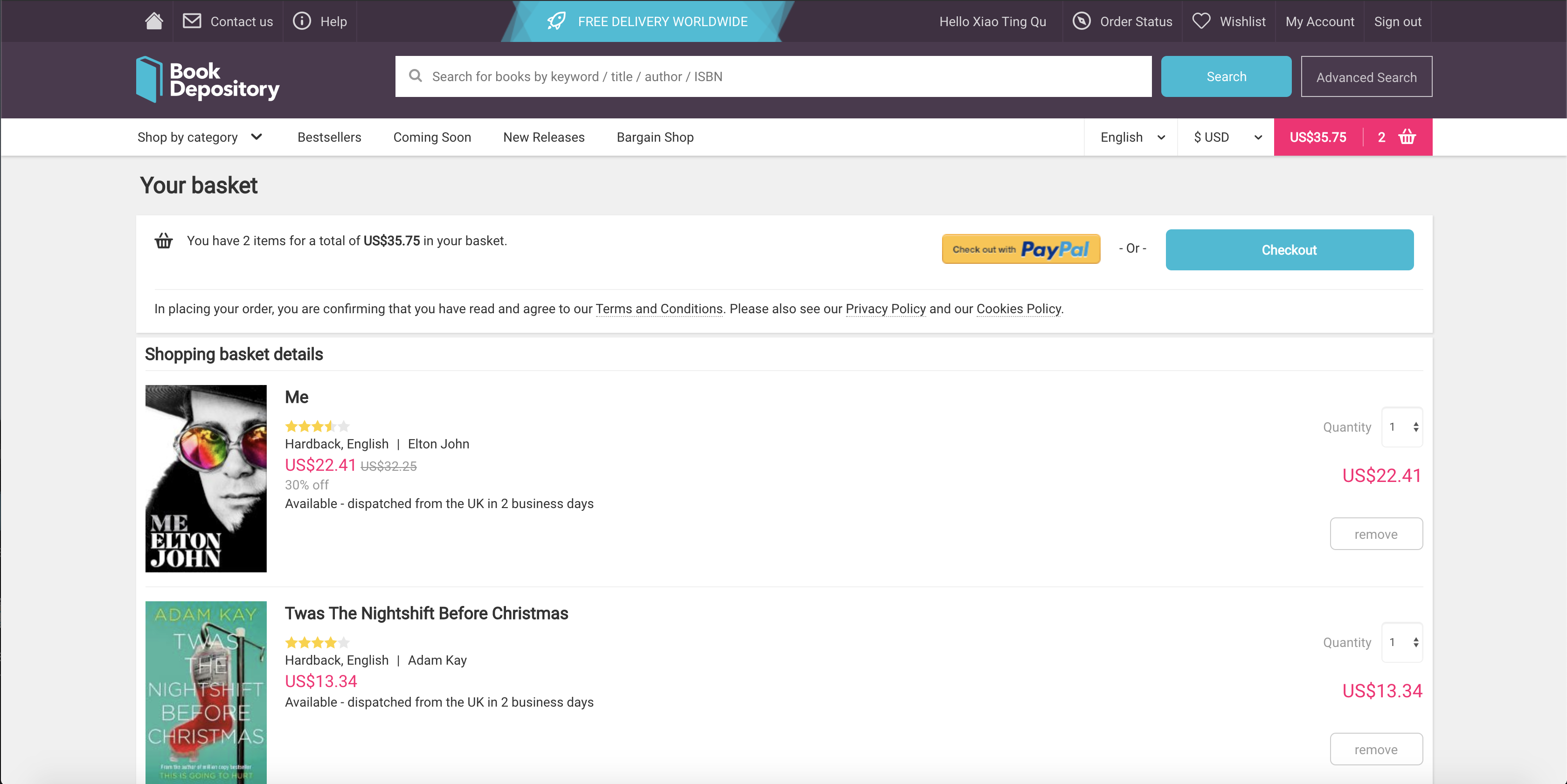Click the Me Elton John cover image

(206, 478)
